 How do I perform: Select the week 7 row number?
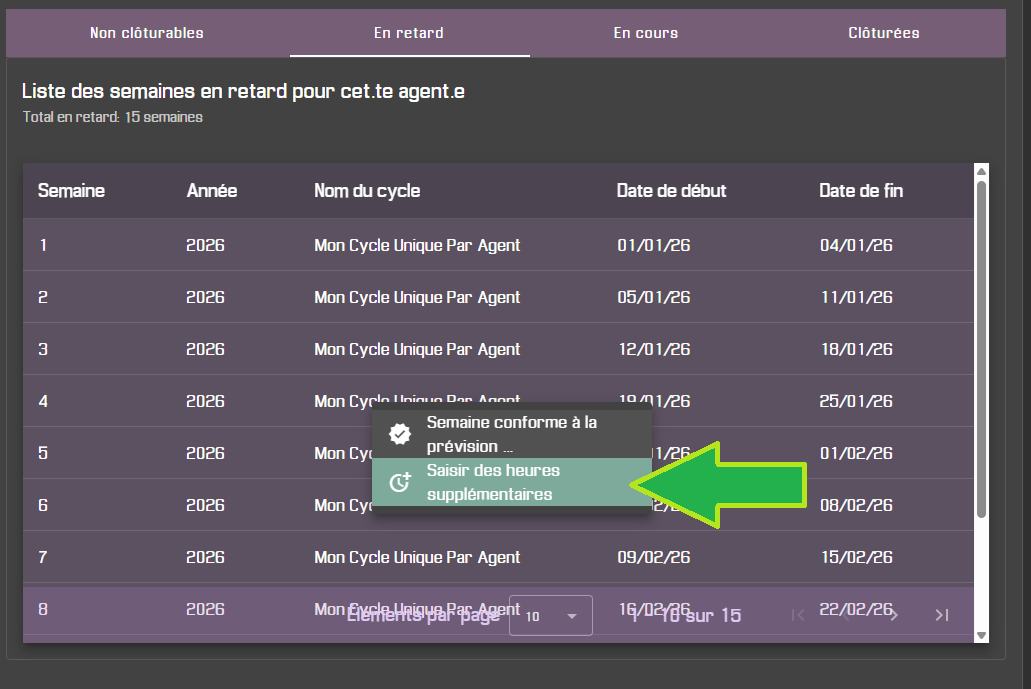(43, 557)
